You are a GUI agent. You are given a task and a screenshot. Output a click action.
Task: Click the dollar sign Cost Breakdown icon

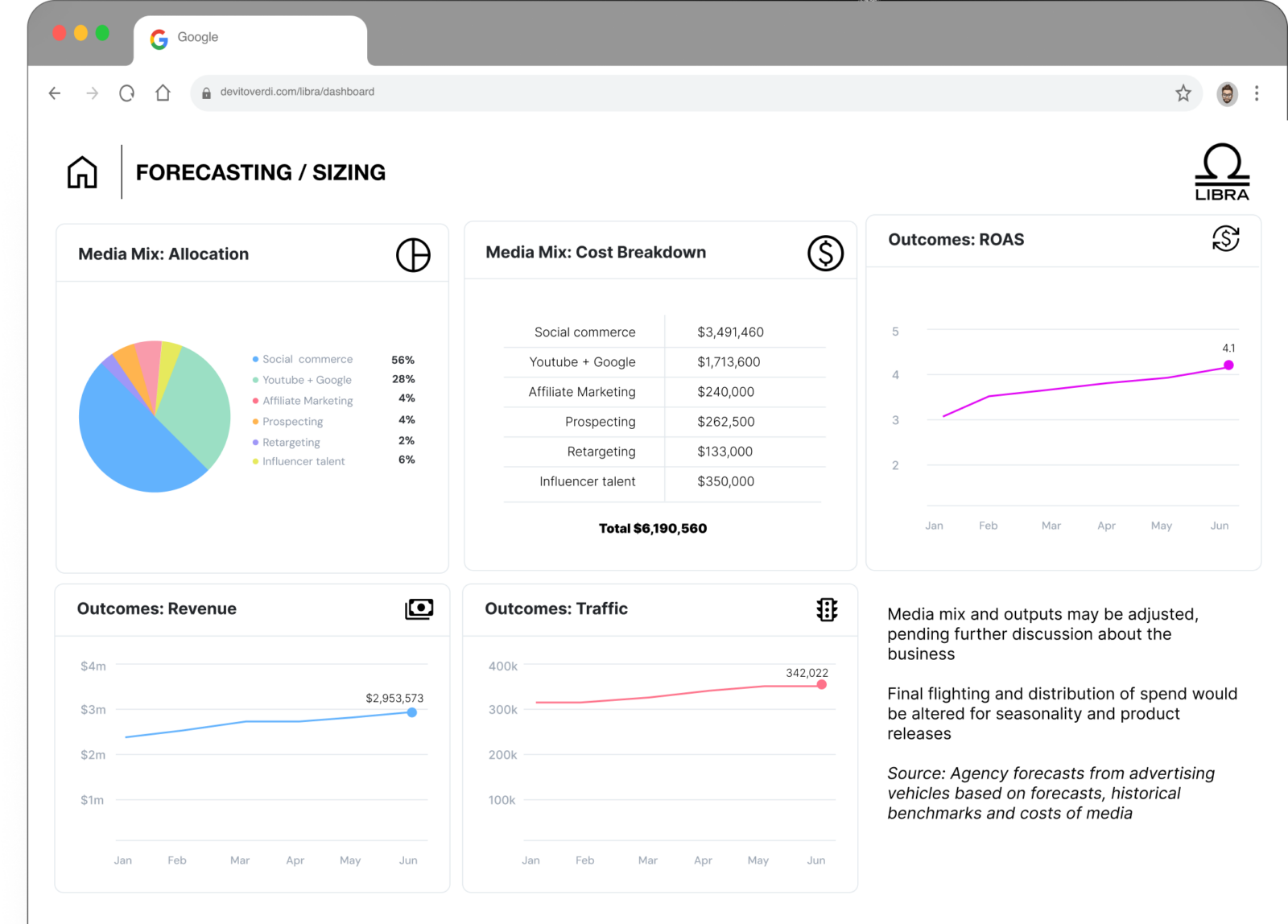pyautogui.click(x=825, y=254)
